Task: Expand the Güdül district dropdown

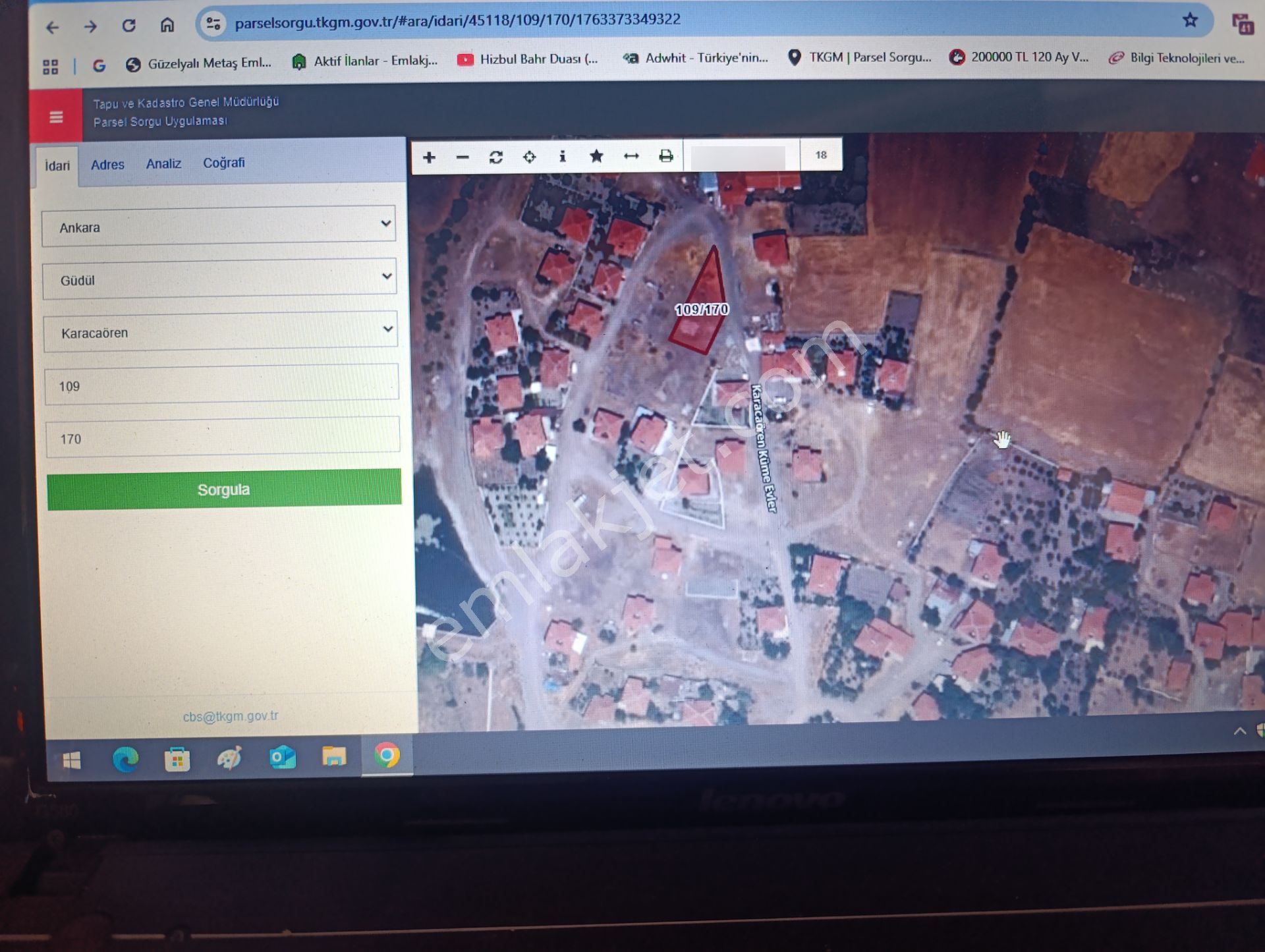Action: 219,280
